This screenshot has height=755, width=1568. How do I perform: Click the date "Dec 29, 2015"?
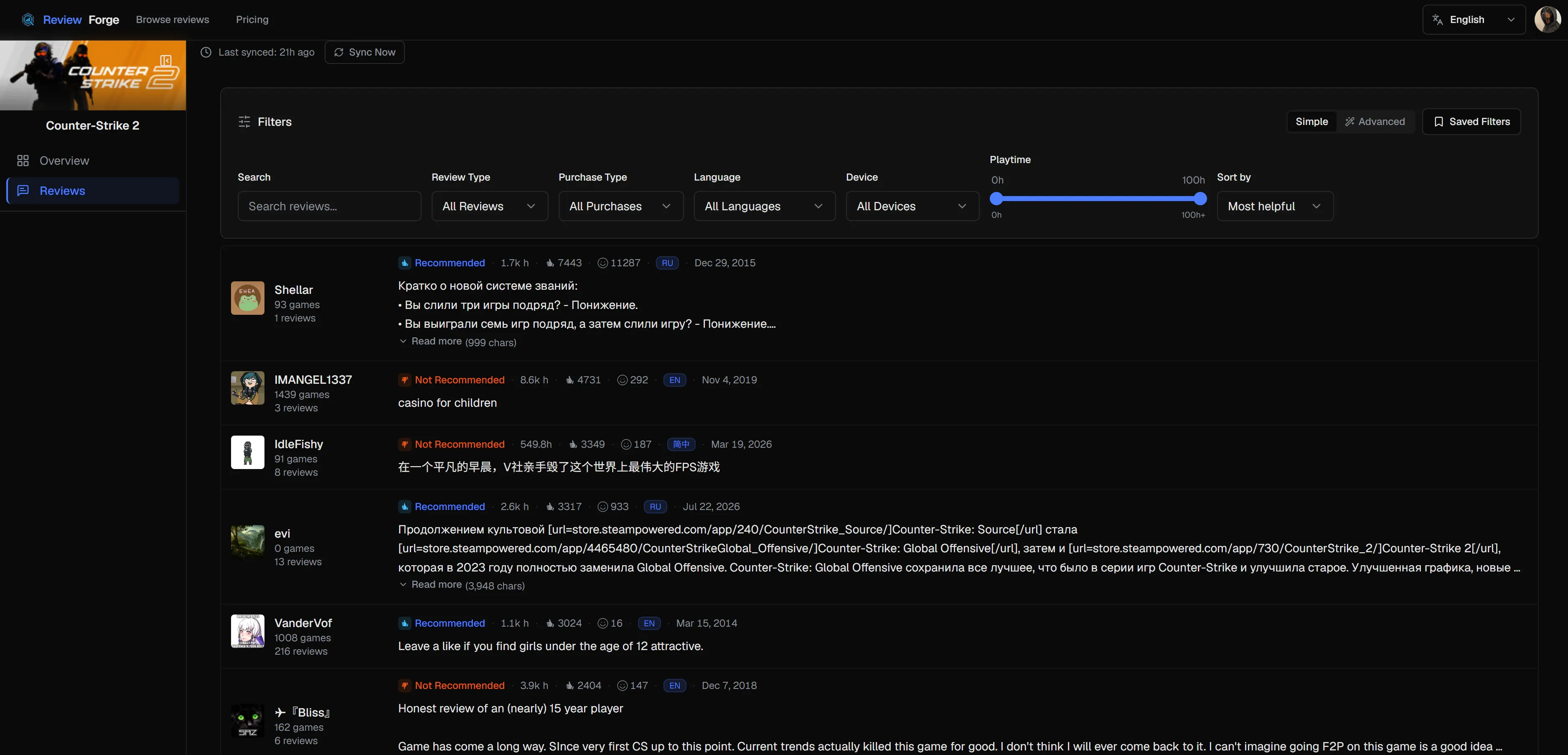(725, 263)
